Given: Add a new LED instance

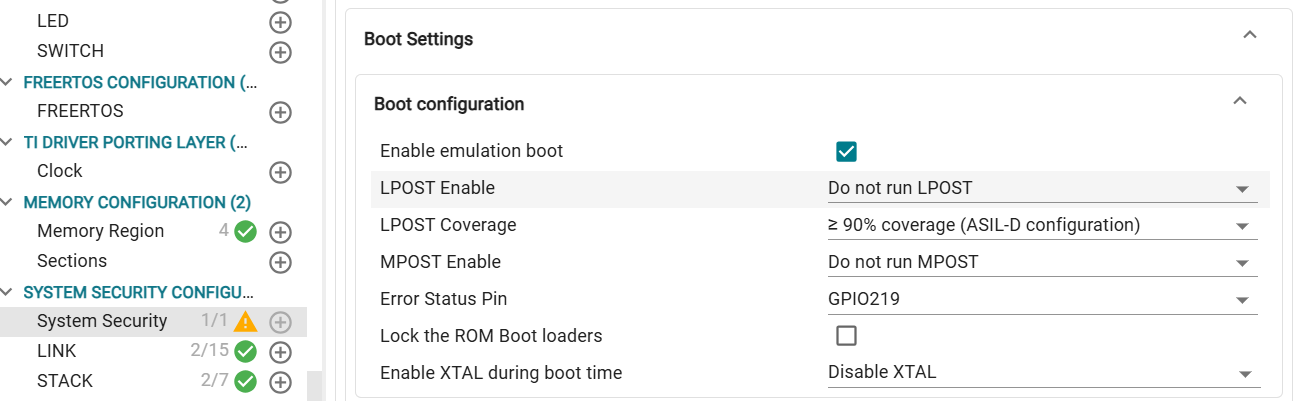Looking at the screenshot, I should pos(281,21).
